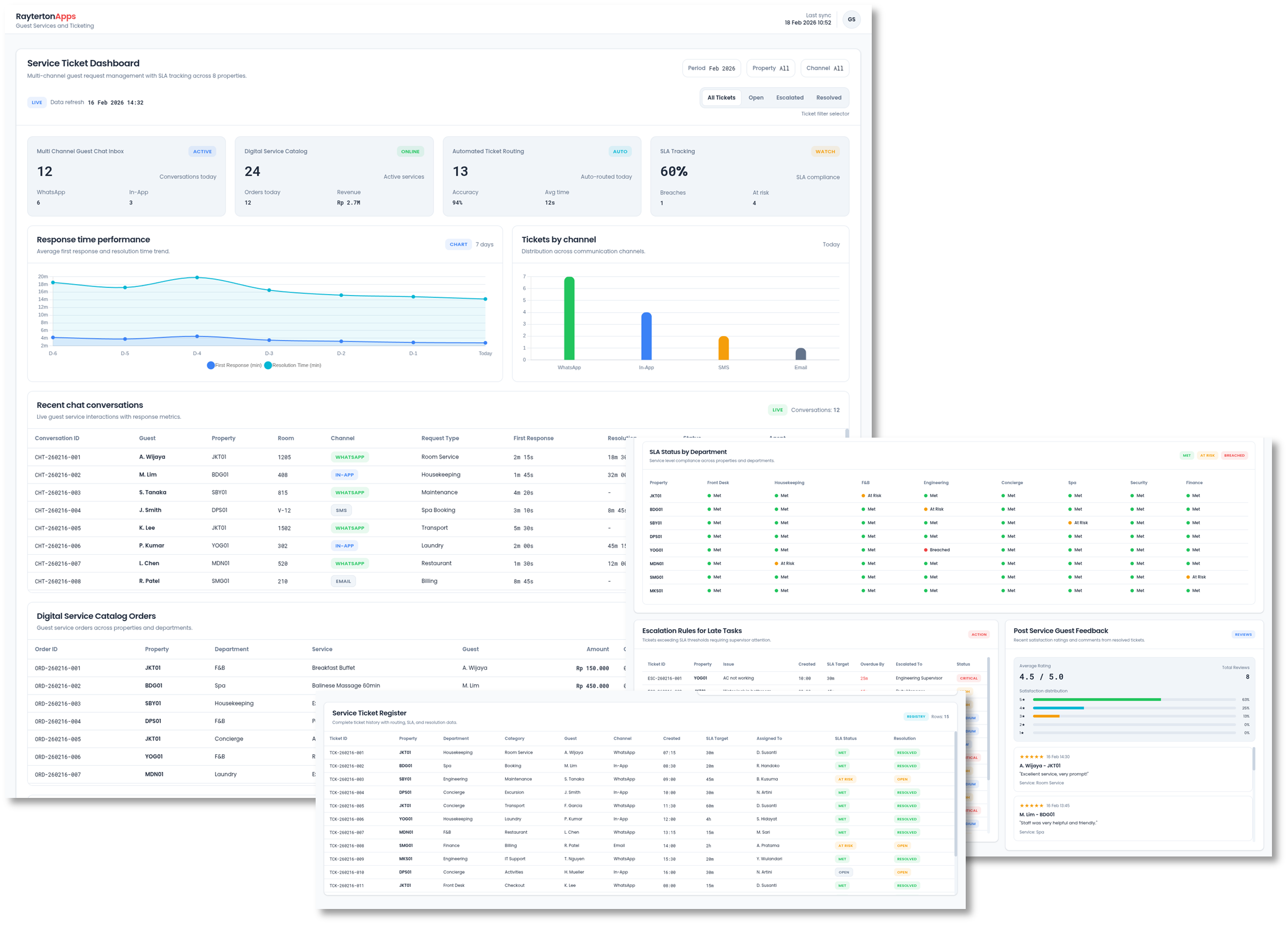This screenshot has width=1288, height=925.
Task: Click the BREACHED legend badge in SLA Status
Action: pyautogui.click(x=1233, y=455)
